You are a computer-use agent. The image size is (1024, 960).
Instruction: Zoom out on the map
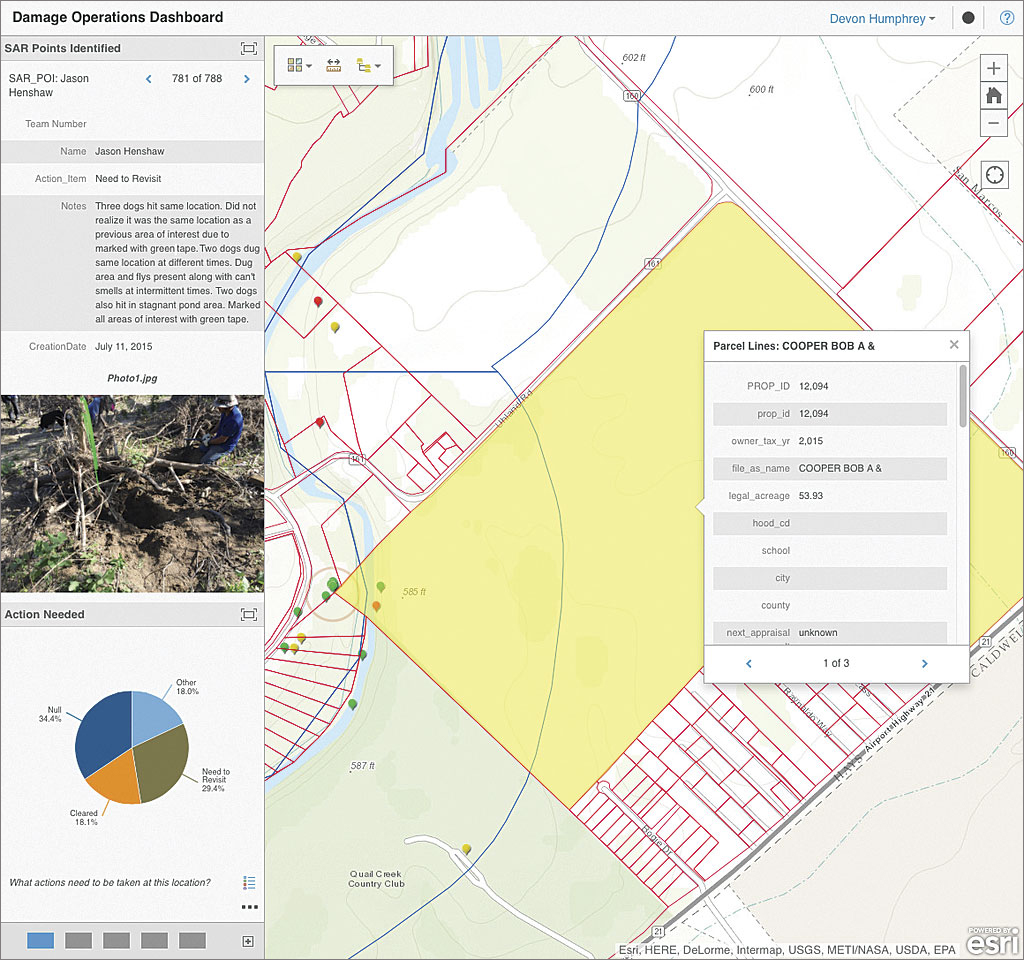(993, 123)
